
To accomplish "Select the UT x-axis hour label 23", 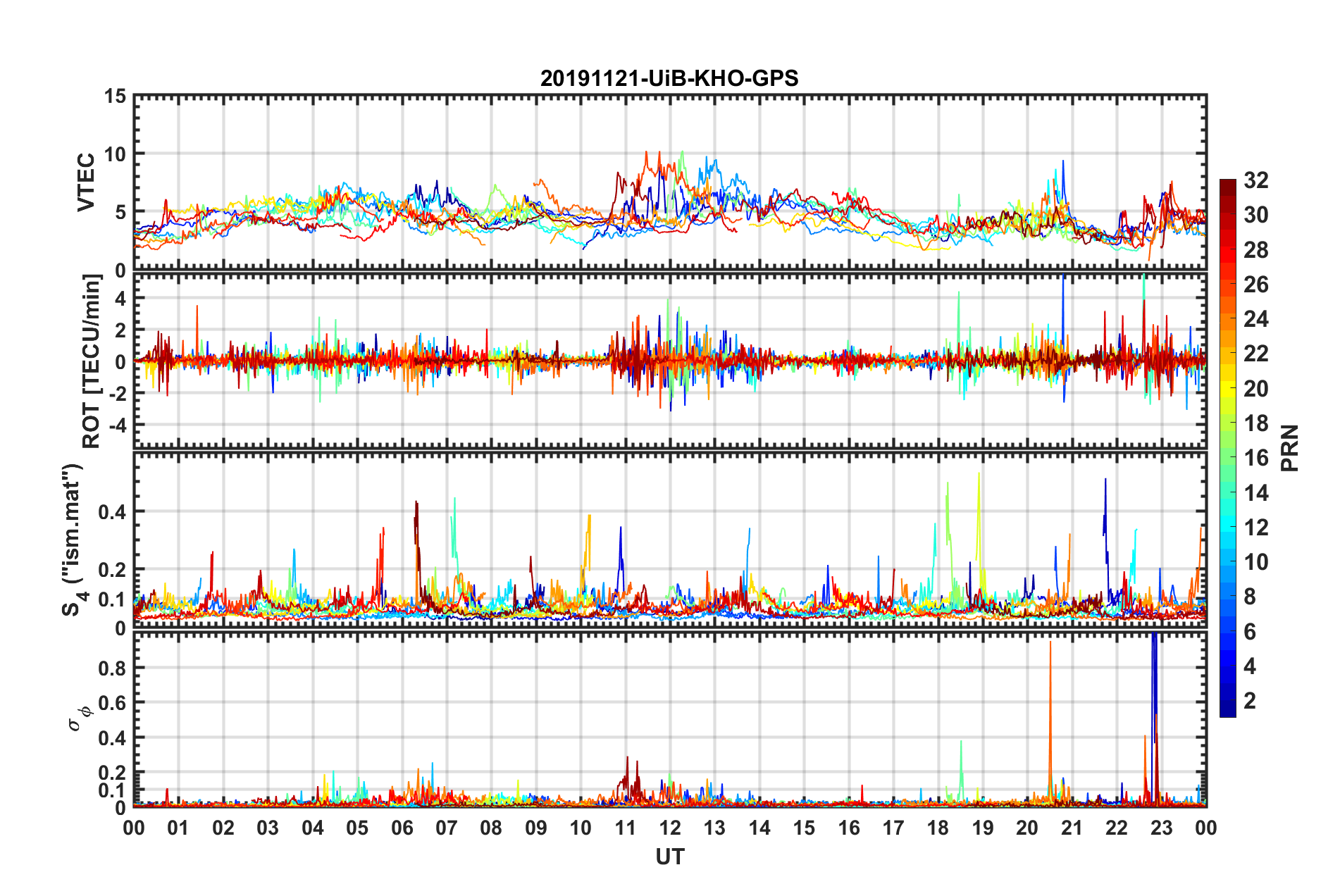I will [x=1162, y=828].
